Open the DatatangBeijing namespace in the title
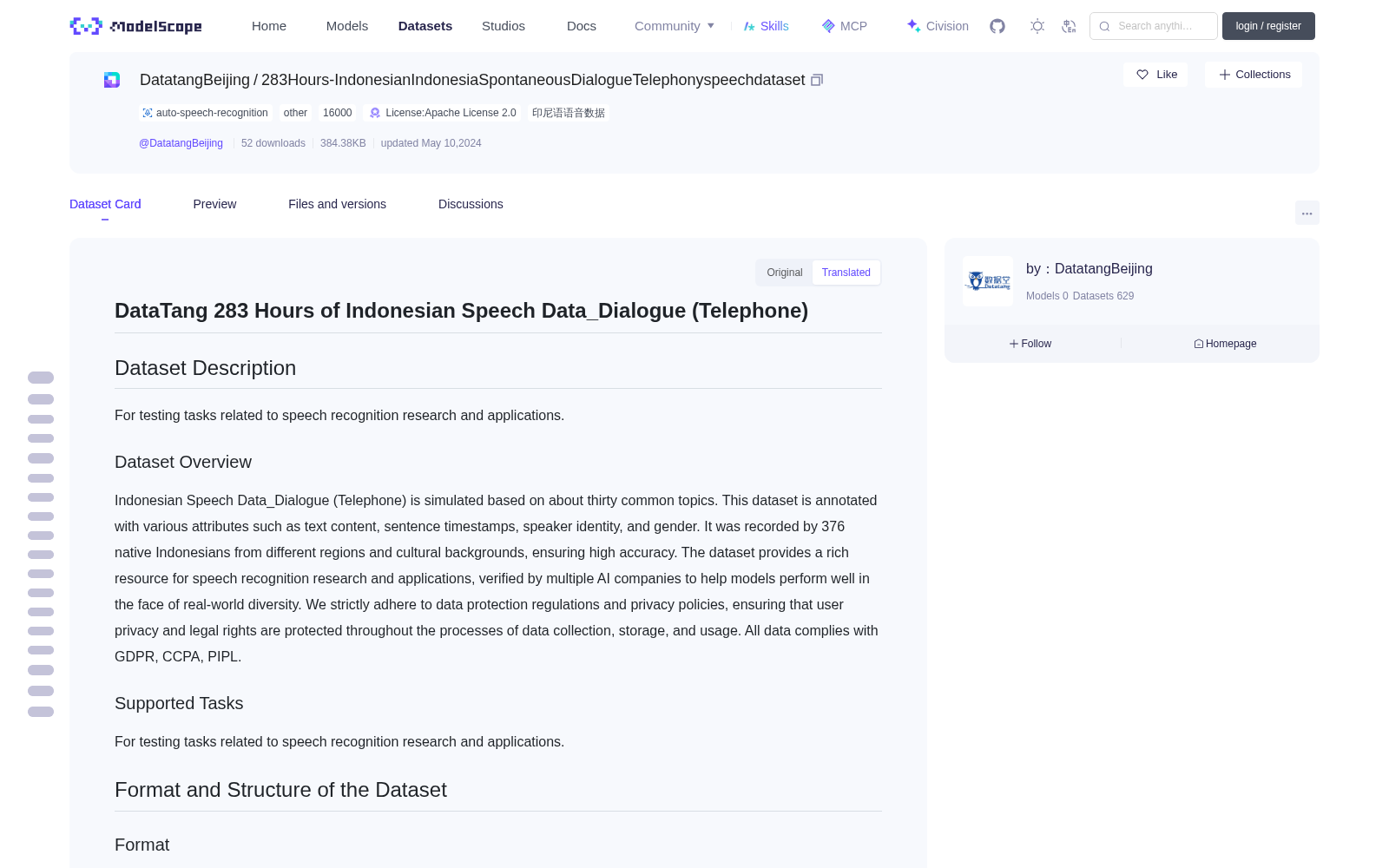The image size is (1389, 868). coord(194,80)
